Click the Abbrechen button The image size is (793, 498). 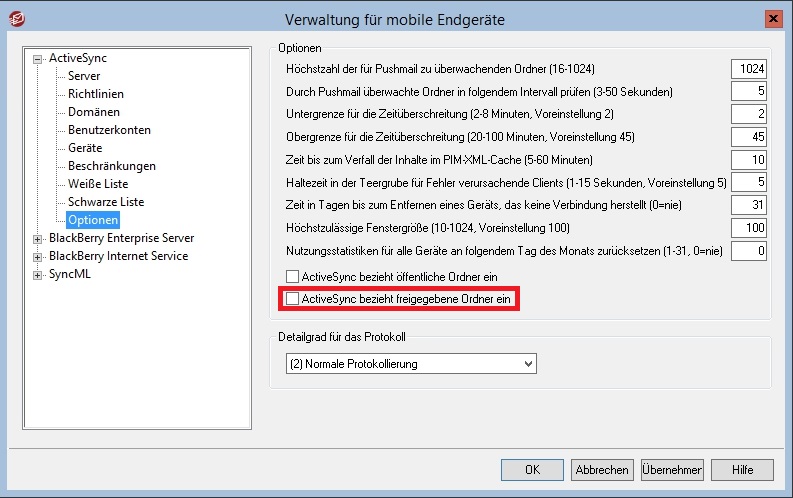601,470
